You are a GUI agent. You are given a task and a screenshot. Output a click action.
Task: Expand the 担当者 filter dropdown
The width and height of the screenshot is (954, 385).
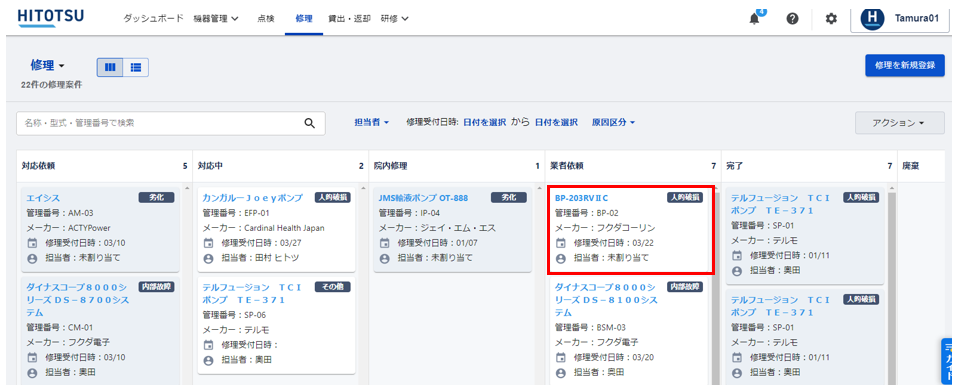pos(372,122)
